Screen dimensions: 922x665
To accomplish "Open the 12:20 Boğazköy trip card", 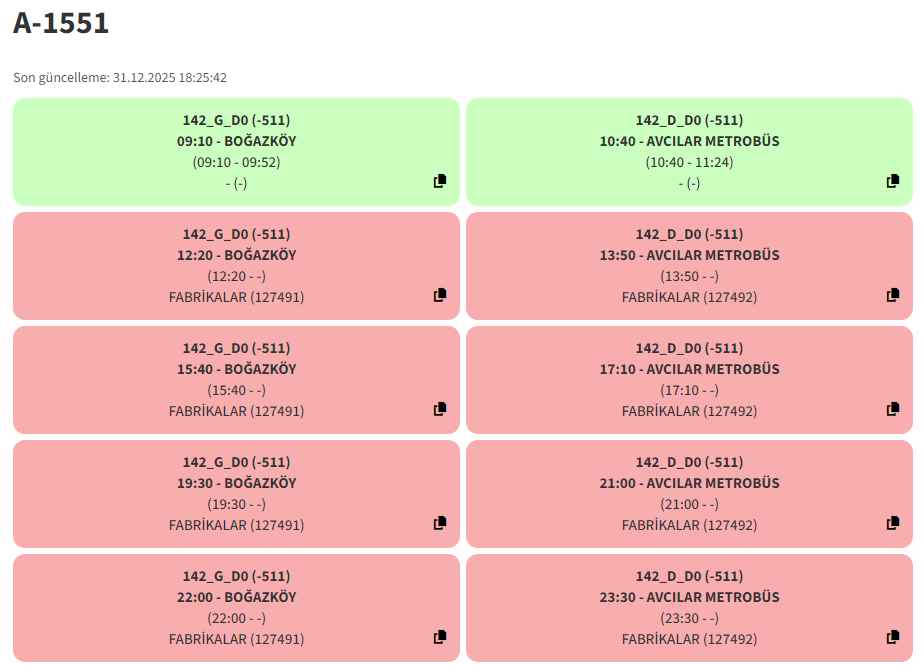I will coord(236,266).
